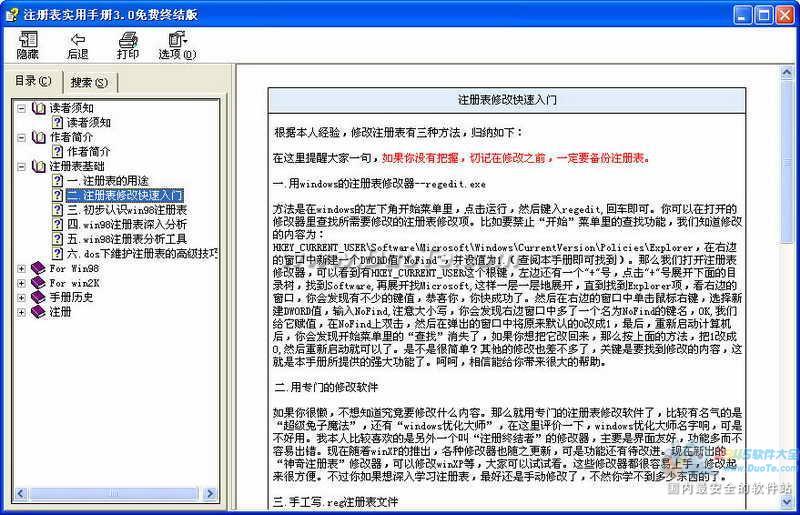Image resolution: width=800 pixels, height=515 pixels.
Task: Close the 注册表实用手册 window
Action: coord(785,15)
